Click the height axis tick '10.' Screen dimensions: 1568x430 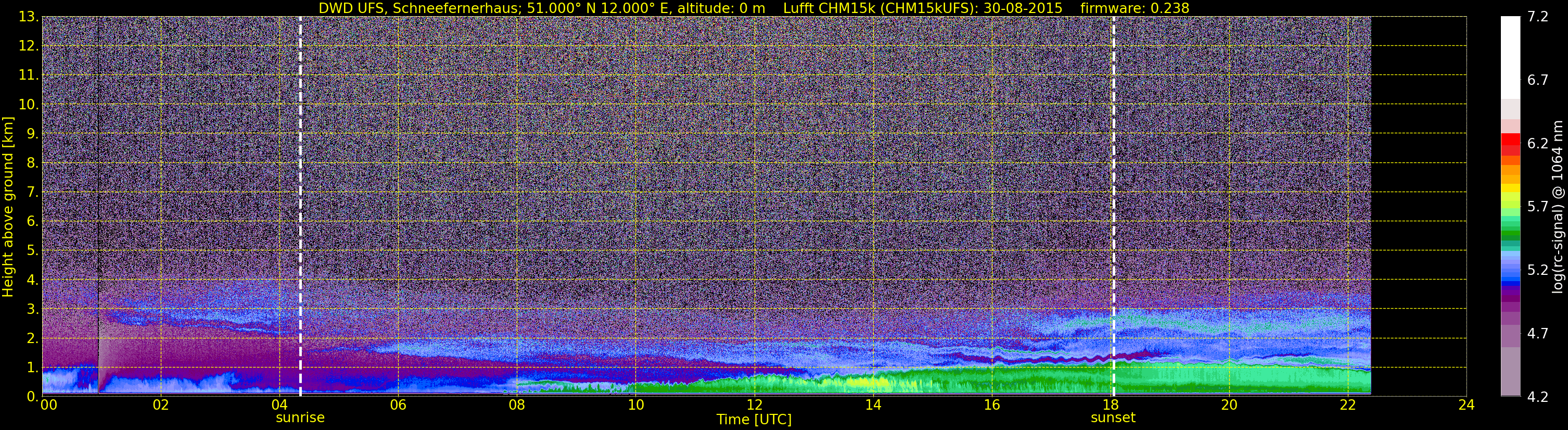coord(29,105)
